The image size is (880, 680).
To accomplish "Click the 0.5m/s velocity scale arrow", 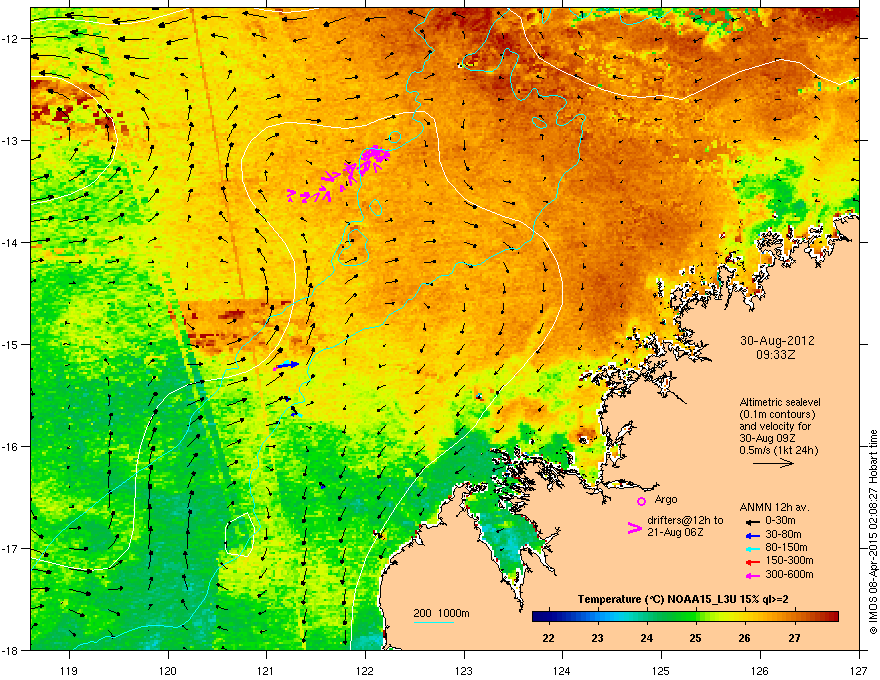I will click(x=773, y=463).
